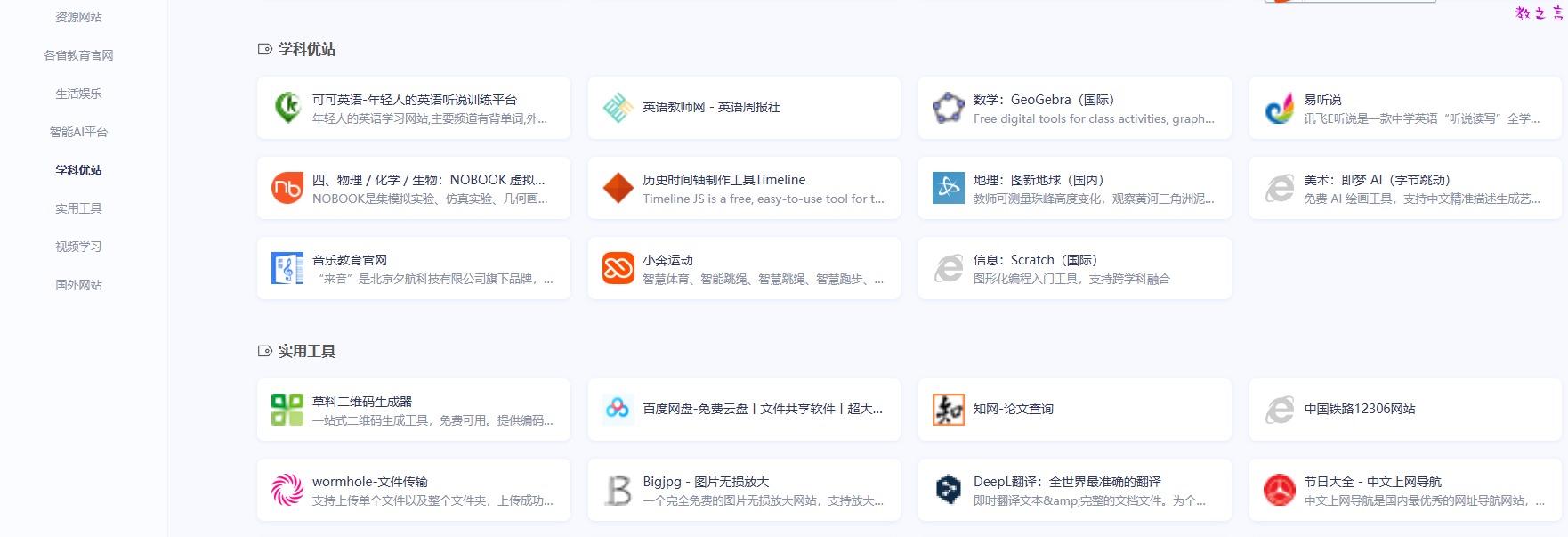Open the wormhole pink swirl icon
Screen dimensions: 1568x537
click(x=287, y=490)
